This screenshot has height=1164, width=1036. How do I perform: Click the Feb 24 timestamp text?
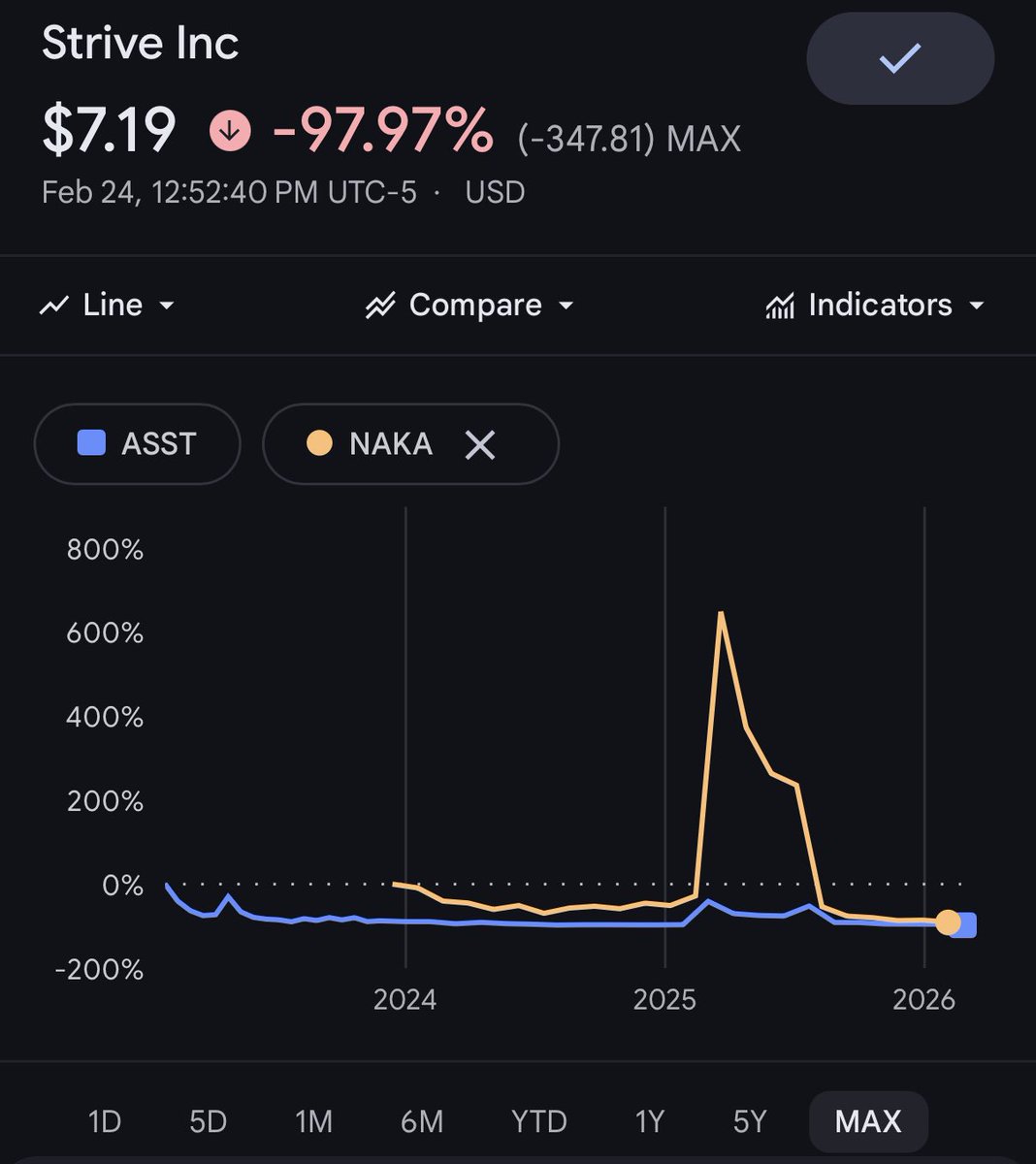tap(229, 192)
